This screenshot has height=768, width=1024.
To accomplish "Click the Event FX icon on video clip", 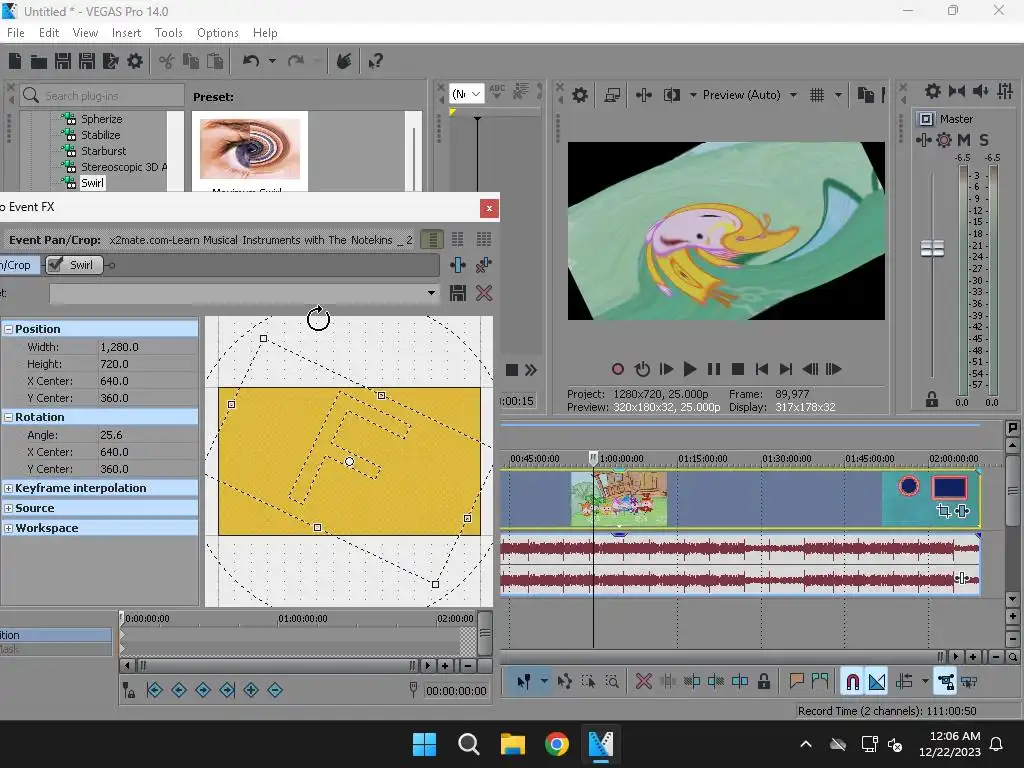I will coord(962,511).
